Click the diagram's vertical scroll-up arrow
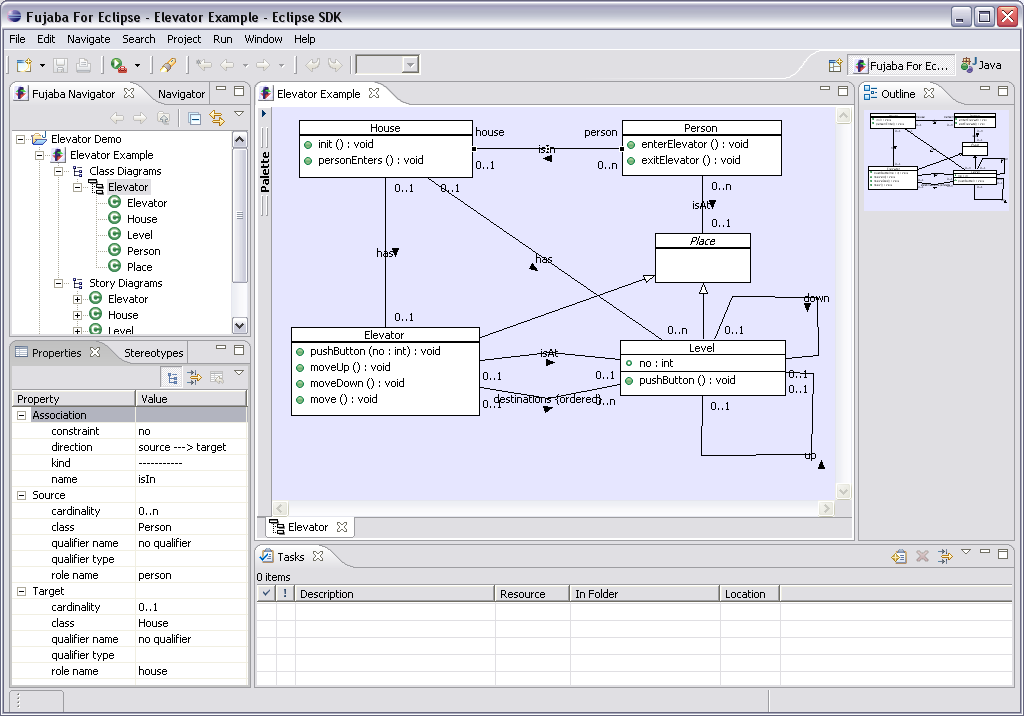This screenshot has height=716, width=1024. pos(844,116)
